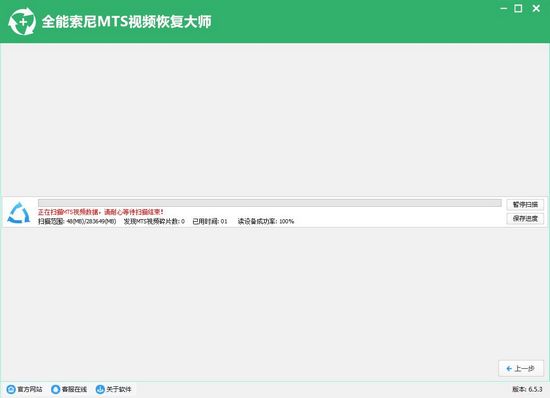Click the scan progress bar

(x=270, y=203)
